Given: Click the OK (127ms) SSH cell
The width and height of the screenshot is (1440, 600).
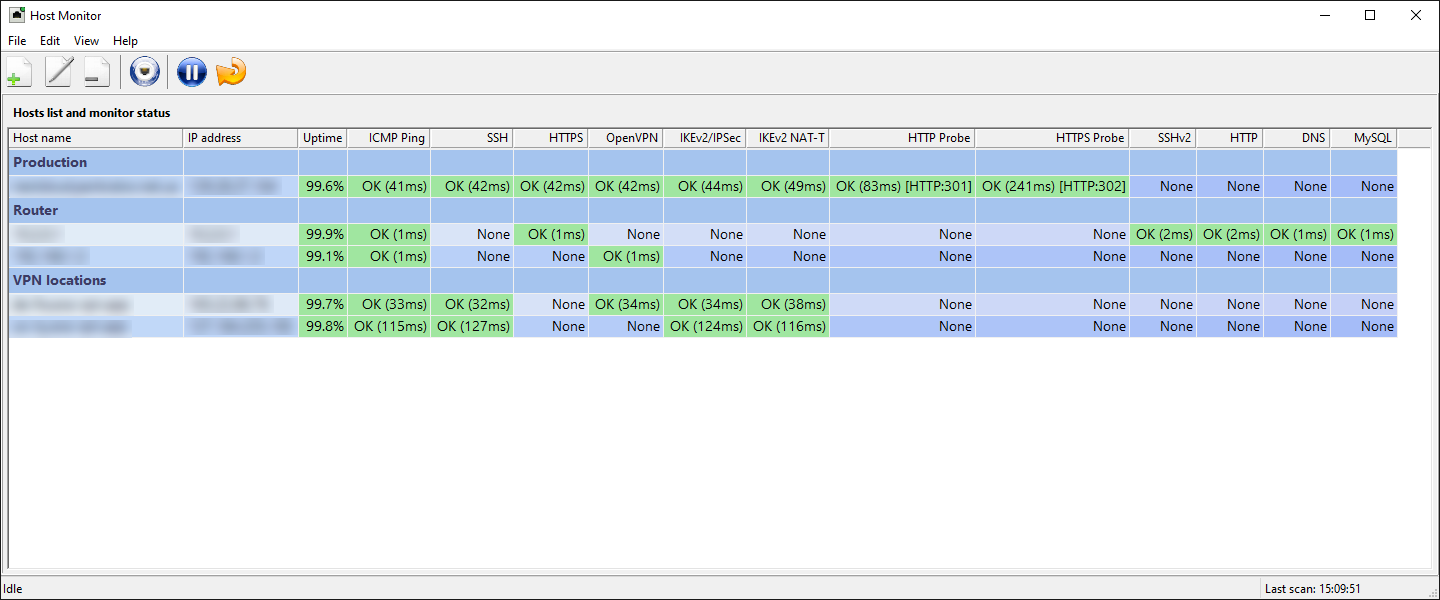Looking at the screenshot, I should (472, 326).
